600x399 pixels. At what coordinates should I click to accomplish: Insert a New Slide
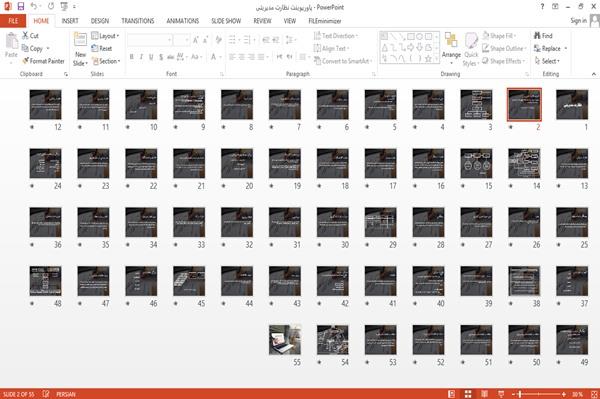click(x=80, y=50)
